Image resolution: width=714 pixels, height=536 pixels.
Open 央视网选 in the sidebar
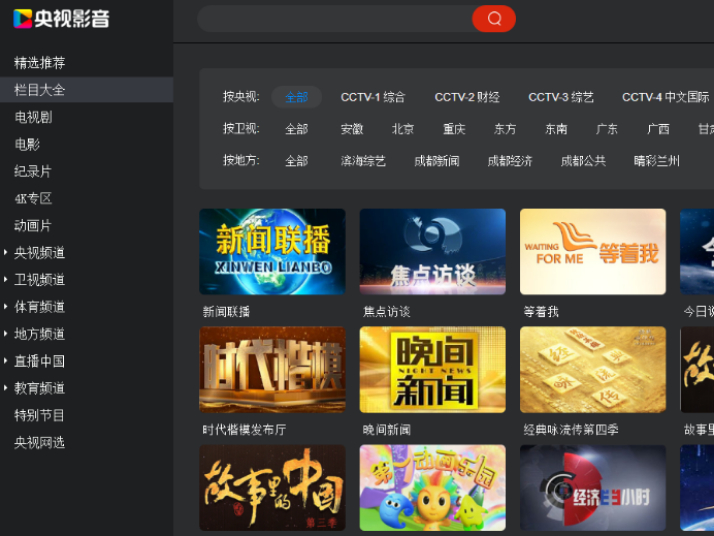[x=39, y=442]
